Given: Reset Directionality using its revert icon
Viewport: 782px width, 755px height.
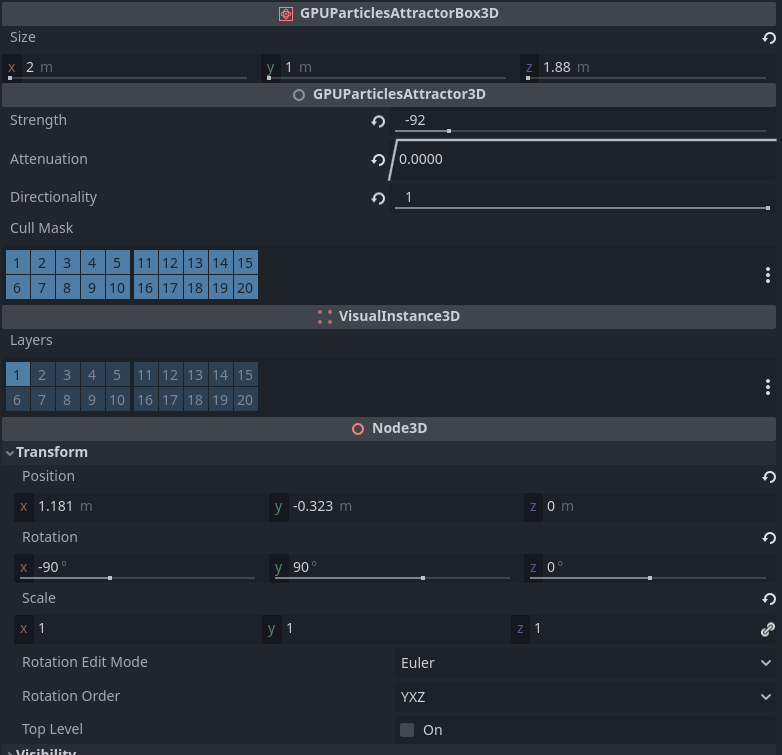Looking at the screenshot, I should 378,198.
